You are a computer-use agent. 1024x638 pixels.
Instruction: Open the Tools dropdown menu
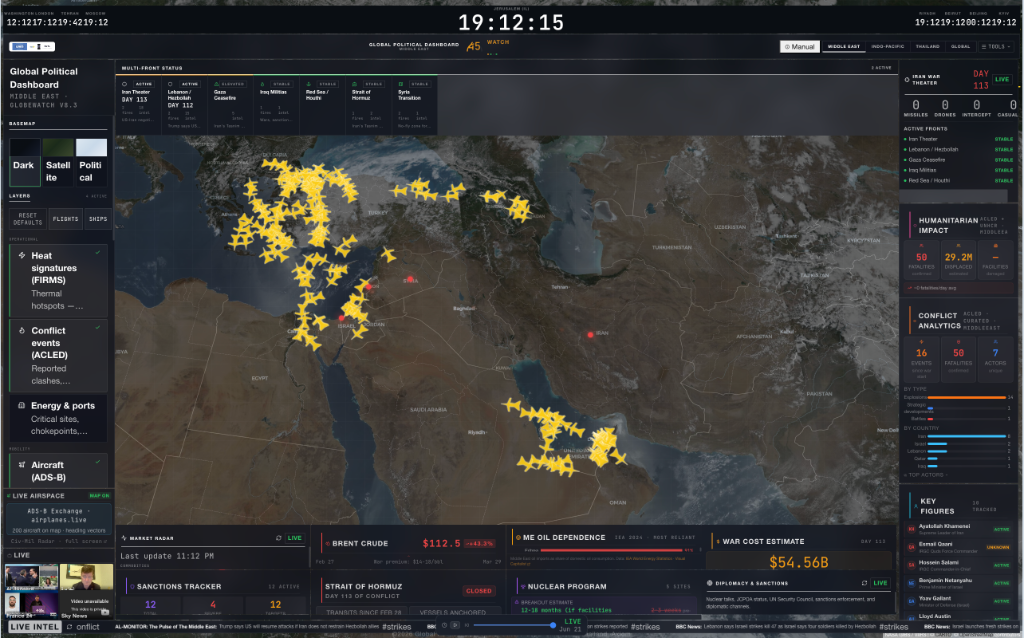[x=996, y=46]
